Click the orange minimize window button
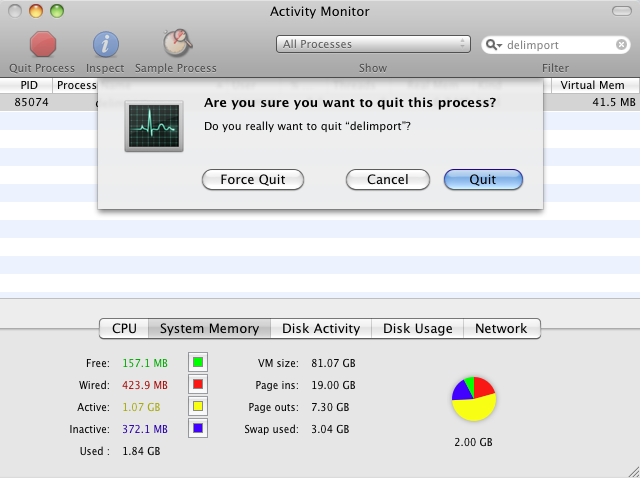The height and width of the screenshot is (478, 640). click(x=36, y=11)
